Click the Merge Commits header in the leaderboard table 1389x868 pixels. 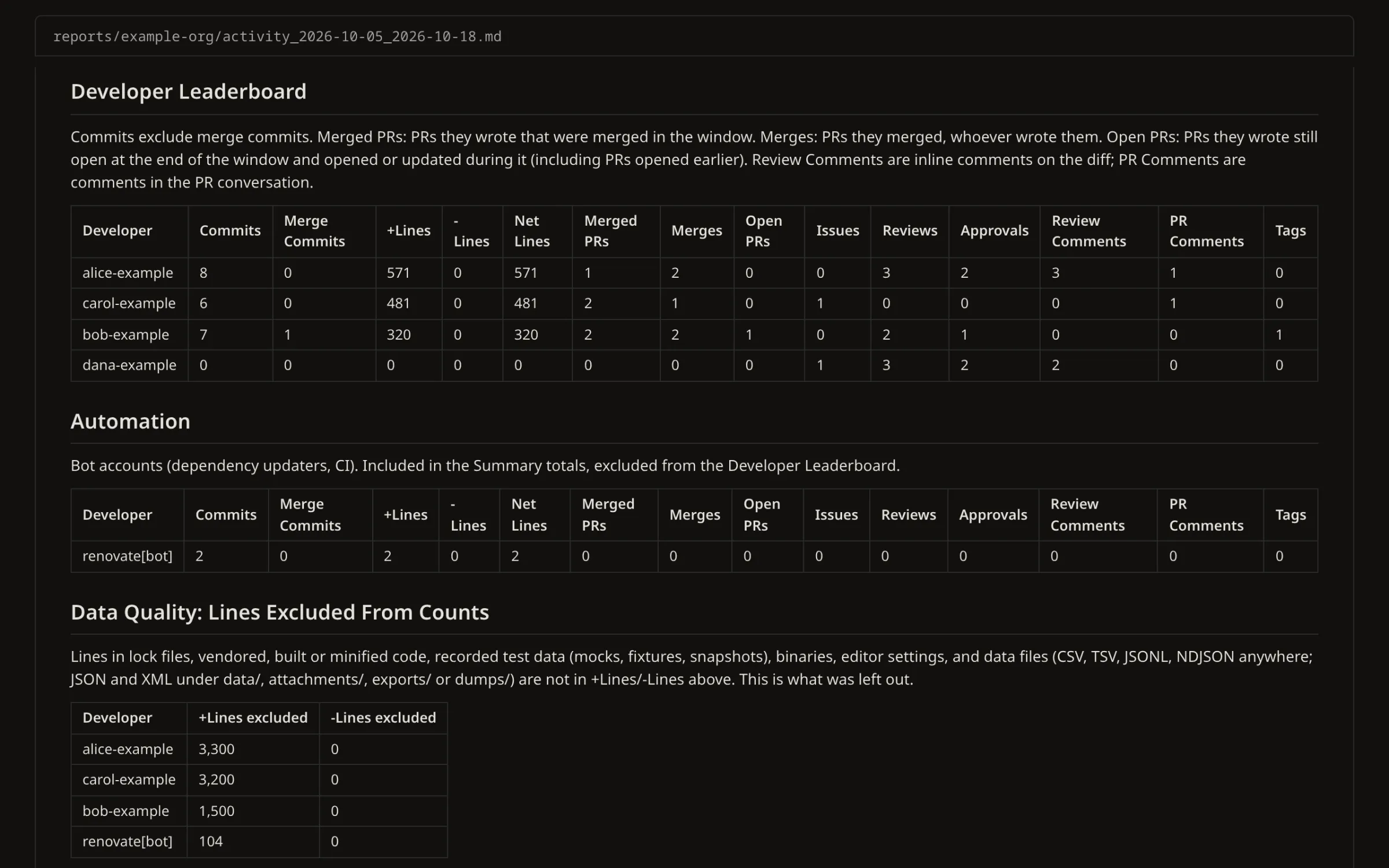[314, 231]
